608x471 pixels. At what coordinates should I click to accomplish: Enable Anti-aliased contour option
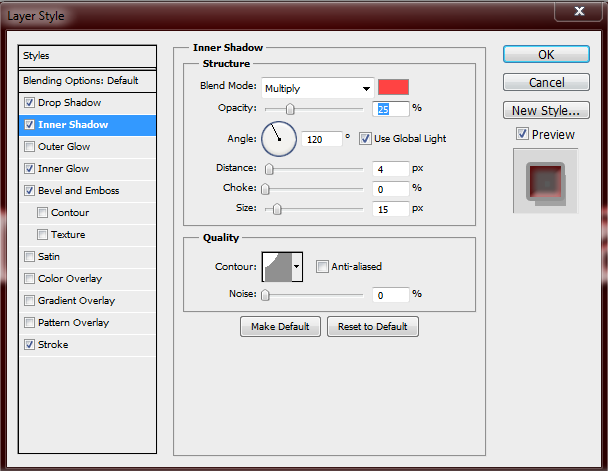click(322, 267)
